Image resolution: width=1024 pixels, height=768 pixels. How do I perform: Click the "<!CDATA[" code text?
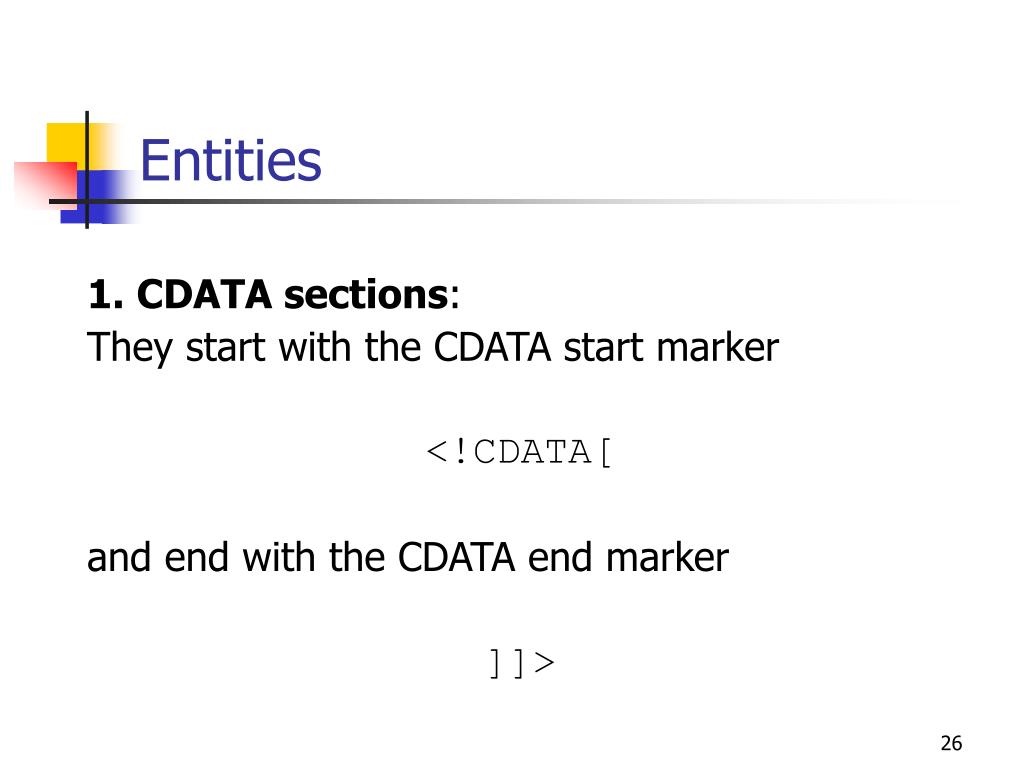[x=519, y=452]
